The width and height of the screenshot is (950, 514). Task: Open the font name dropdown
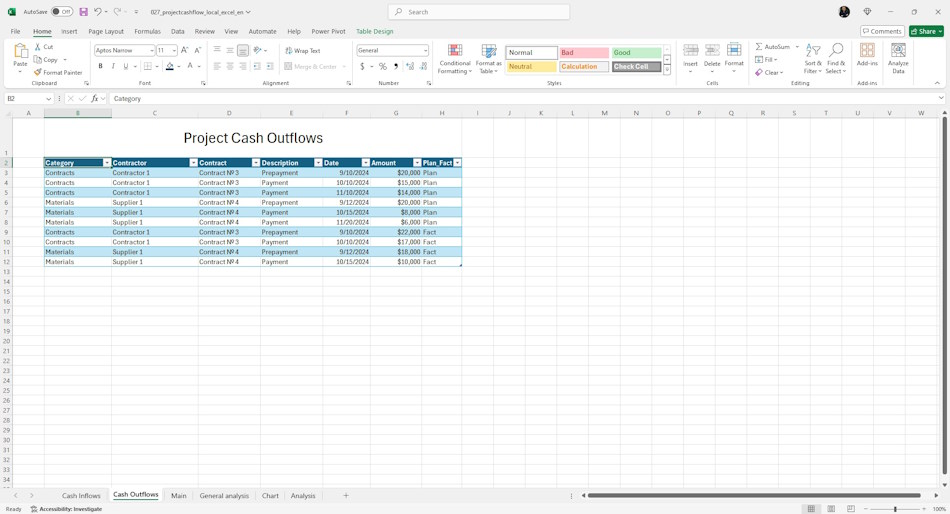tap(151, 50)
